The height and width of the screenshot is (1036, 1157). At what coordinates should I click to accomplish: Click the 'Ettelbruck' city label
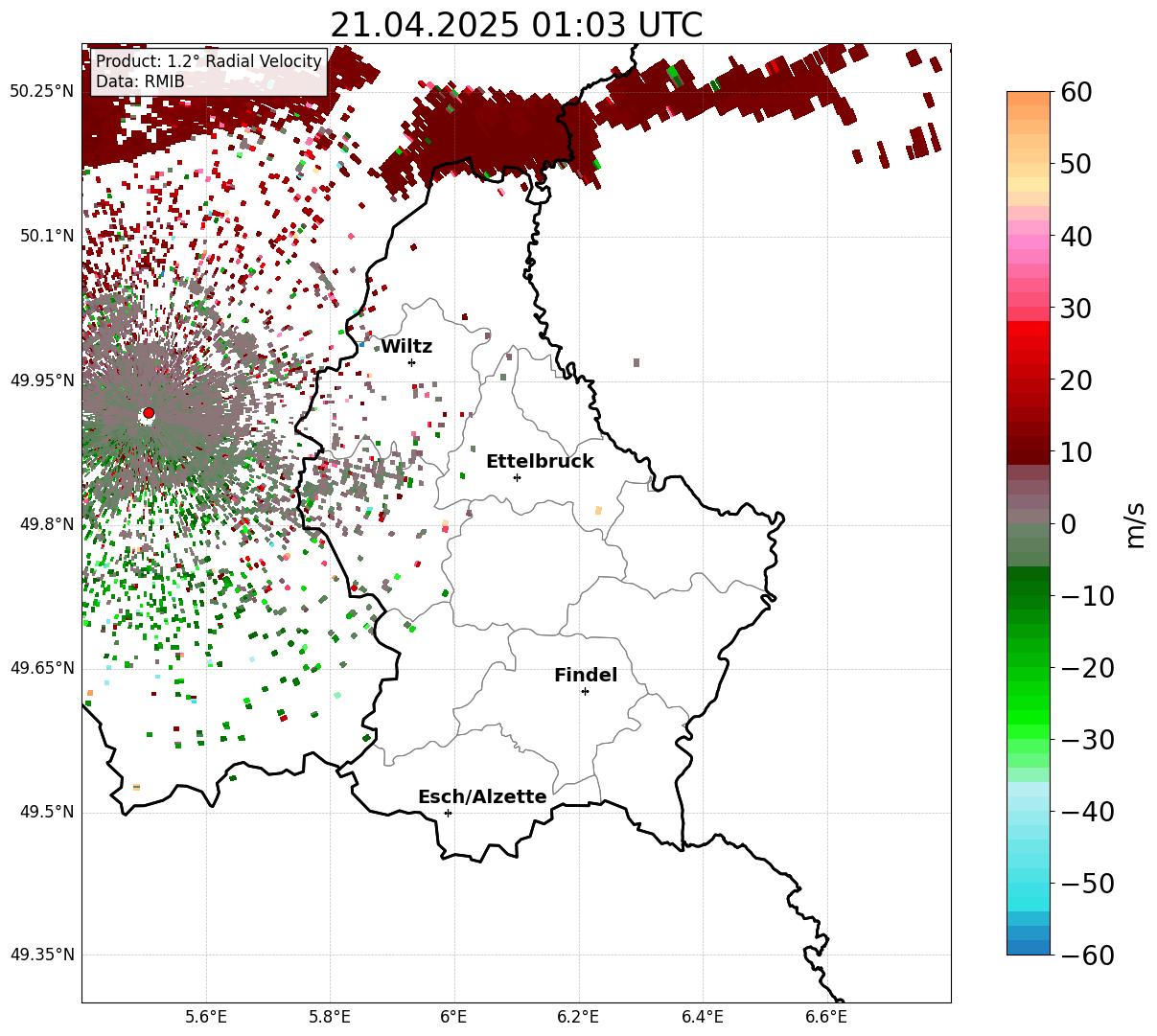pyautogui.click(x=540, y=461)
